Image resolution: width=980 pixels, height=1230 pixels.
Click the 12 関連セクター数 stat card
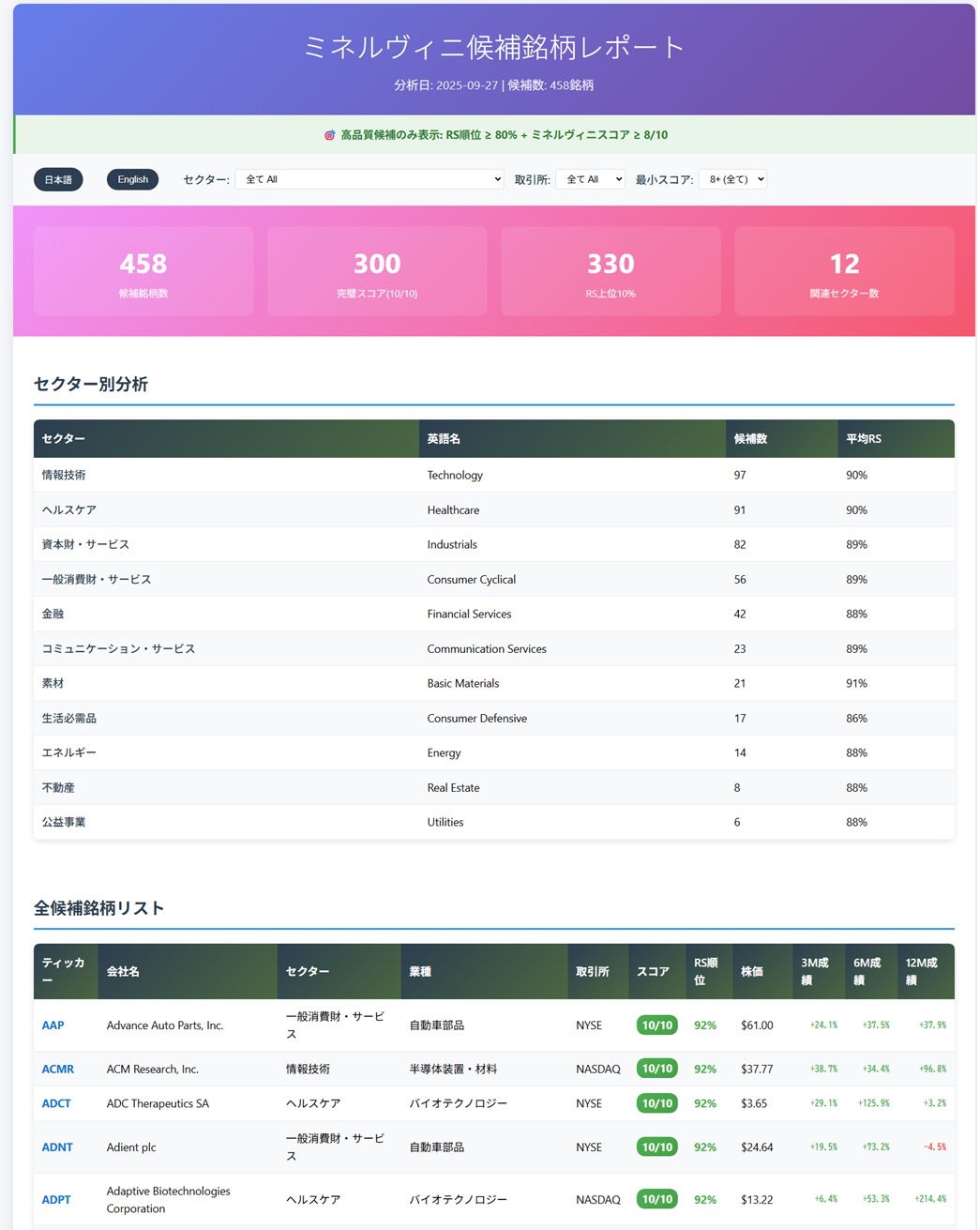point(844,271)
